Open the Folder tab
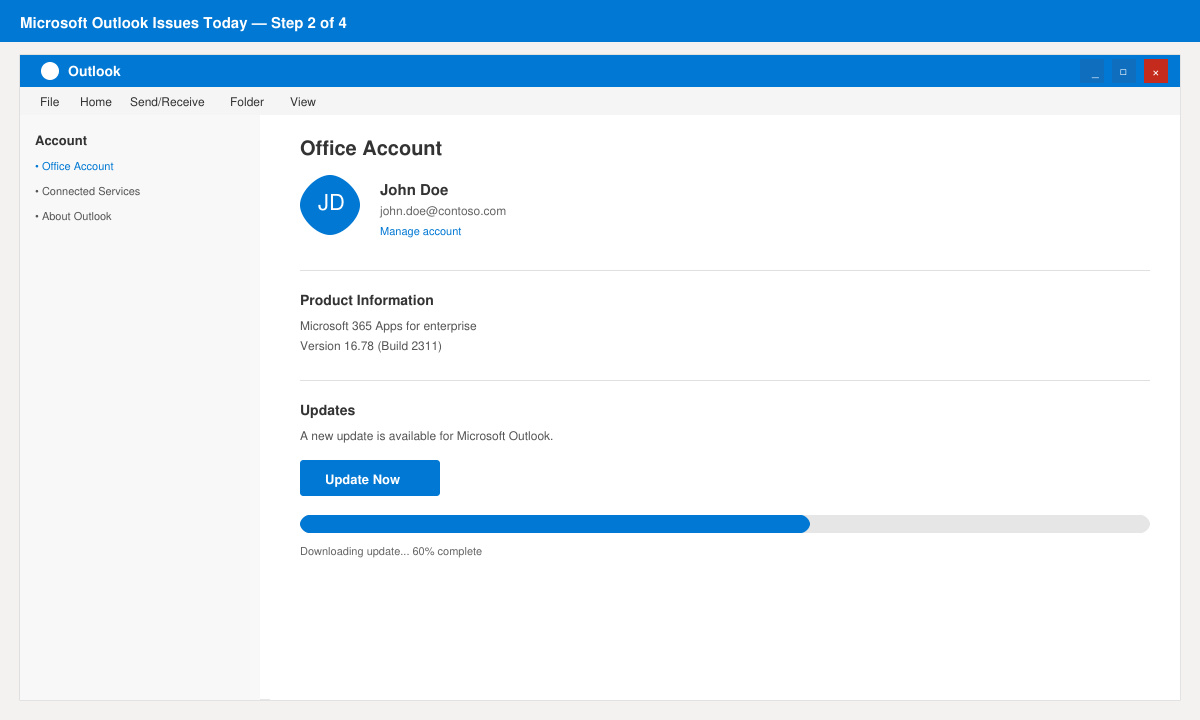 click(247, 102)
